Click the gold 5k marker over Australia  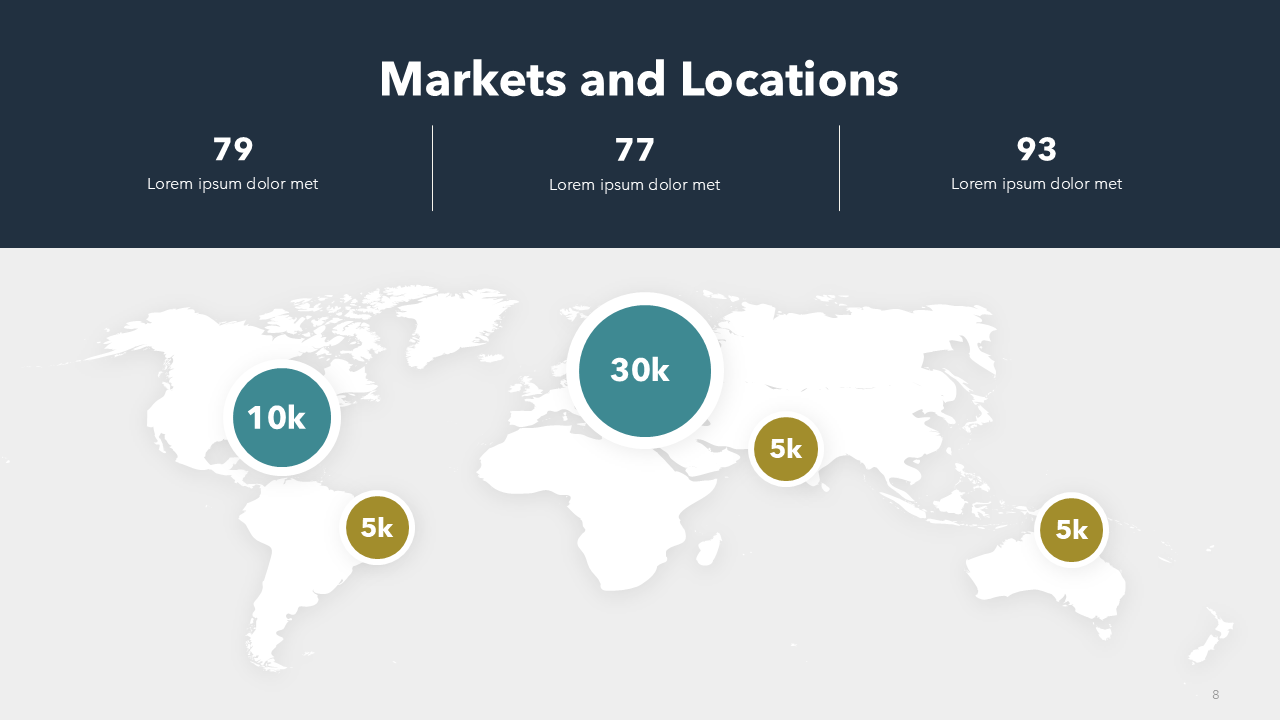pos(1071,529)
